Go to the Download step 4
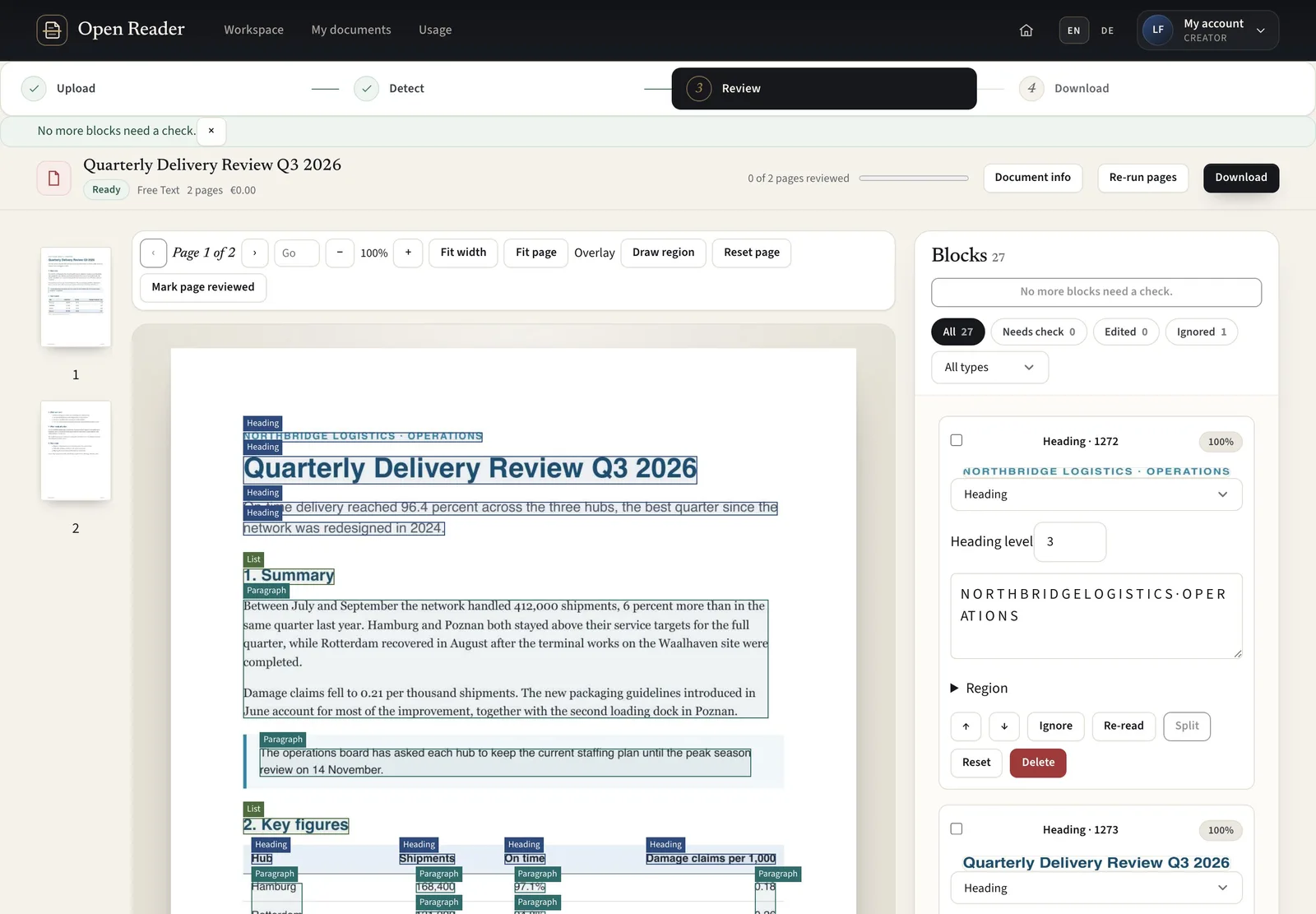 click(x=1064, y=89)
